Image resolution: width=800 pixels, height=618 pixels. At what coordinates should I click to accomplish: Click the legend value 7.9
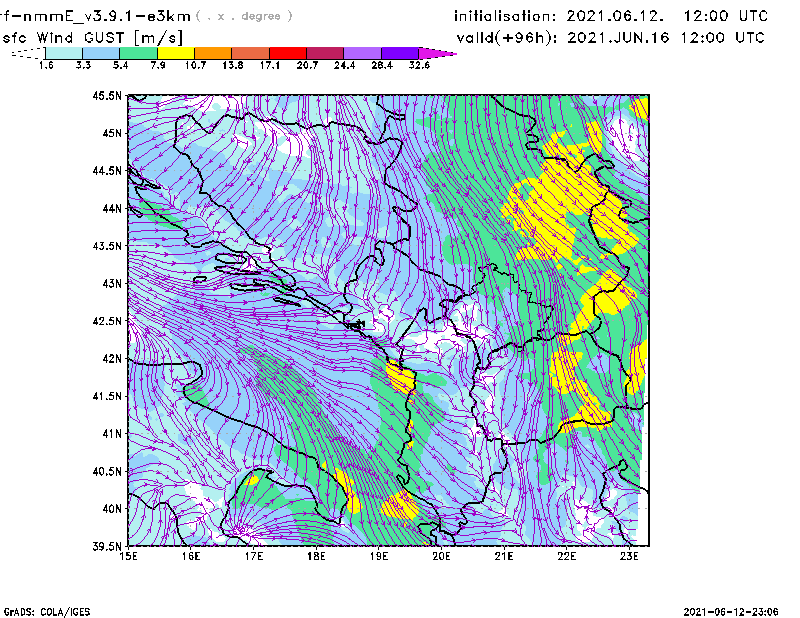[158, 65]
